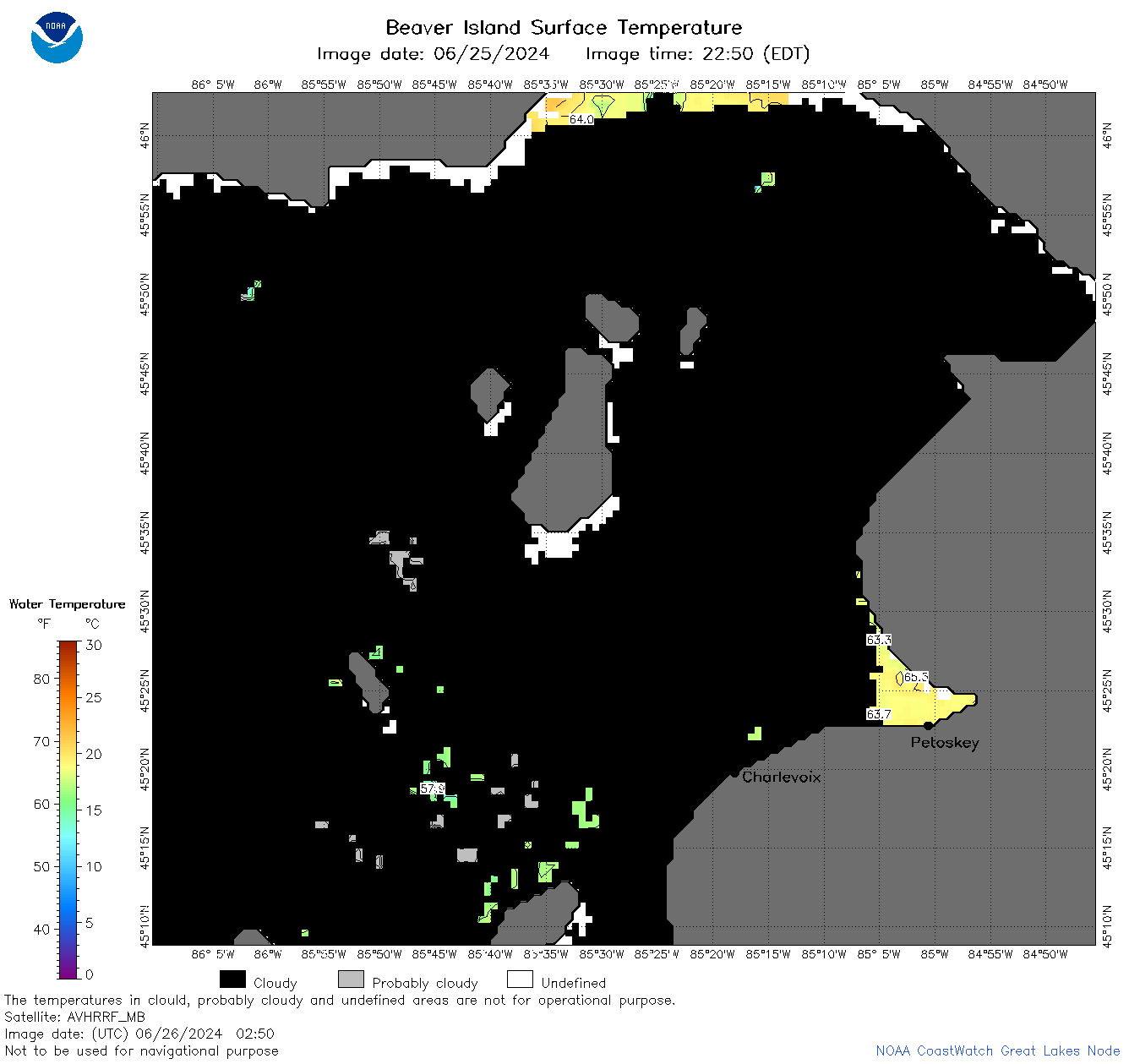This screenshot has width=1129, height=1064.
Task: Click the bottom axis 85°20'W longitude label
Action: click(x=712, y=954)
